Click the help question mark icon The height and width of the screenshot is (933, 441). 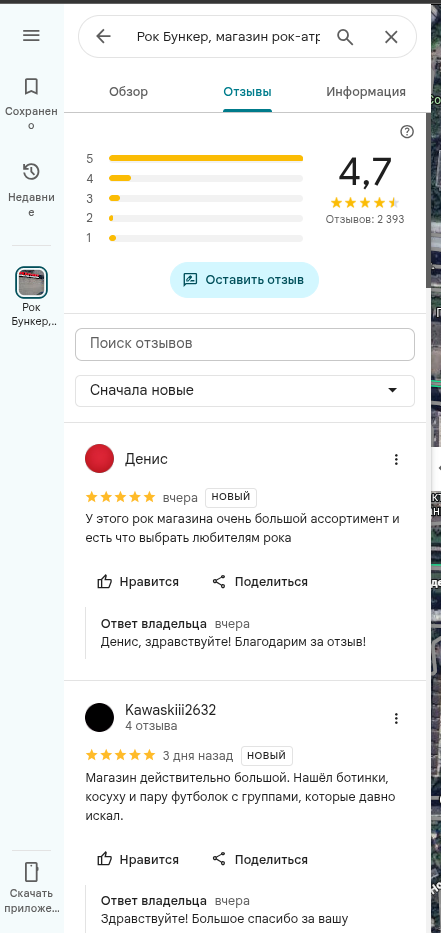(407, 132)
